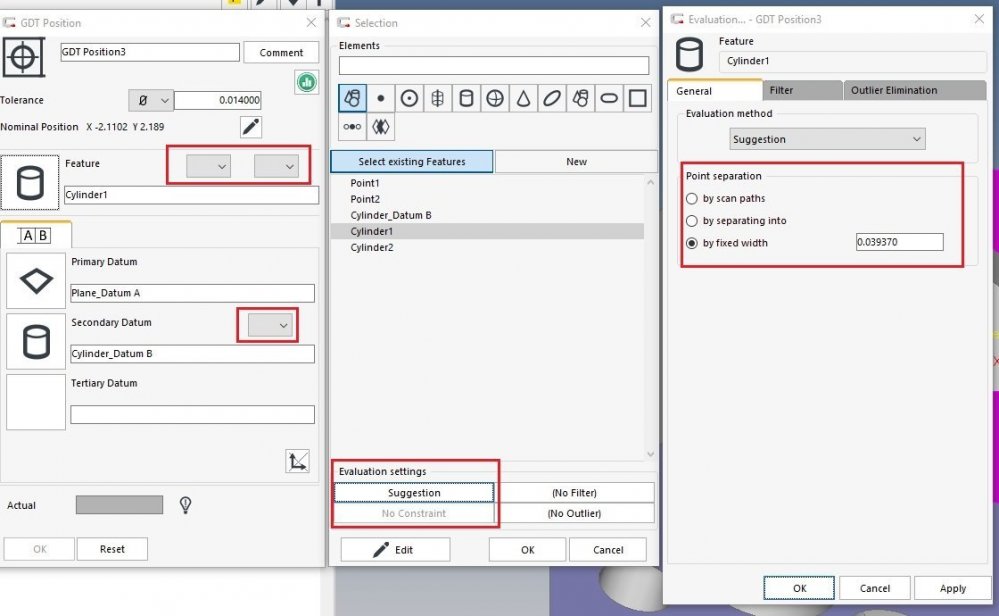The width and height of the screenshot is (999, 616).
Task: Select the Ellipse feature filter icon
Action: (x=552, y=98)
